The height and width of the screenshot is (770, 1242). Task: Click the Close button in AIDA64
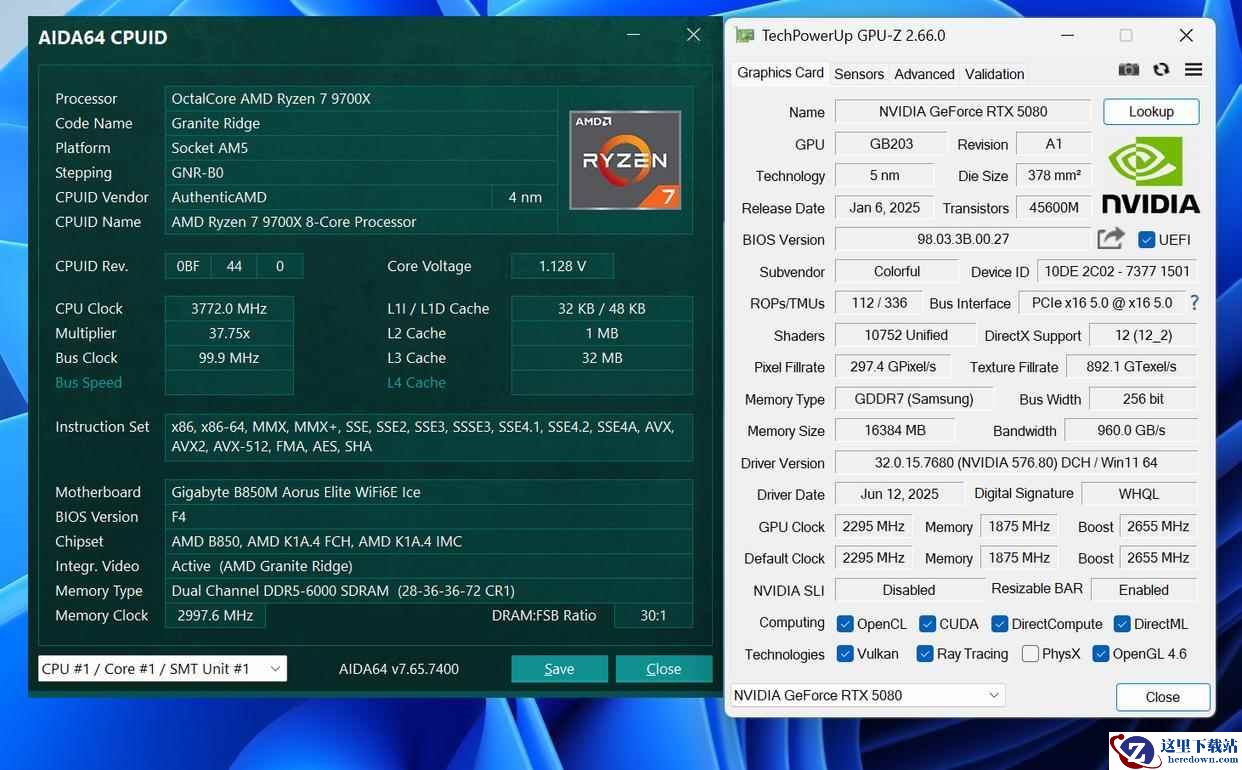click(664, 669)
